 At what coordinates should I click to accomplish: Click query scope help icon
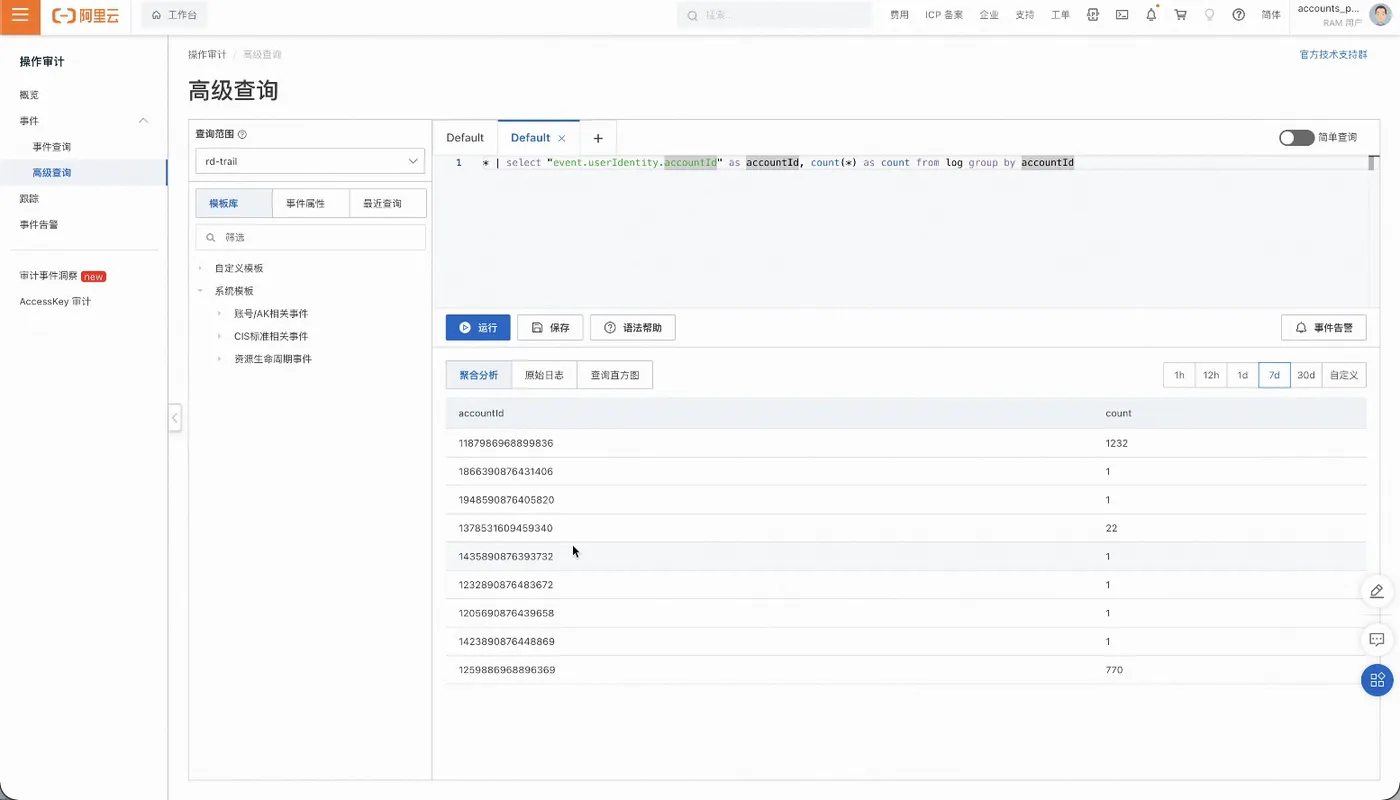tap(242, 134)
